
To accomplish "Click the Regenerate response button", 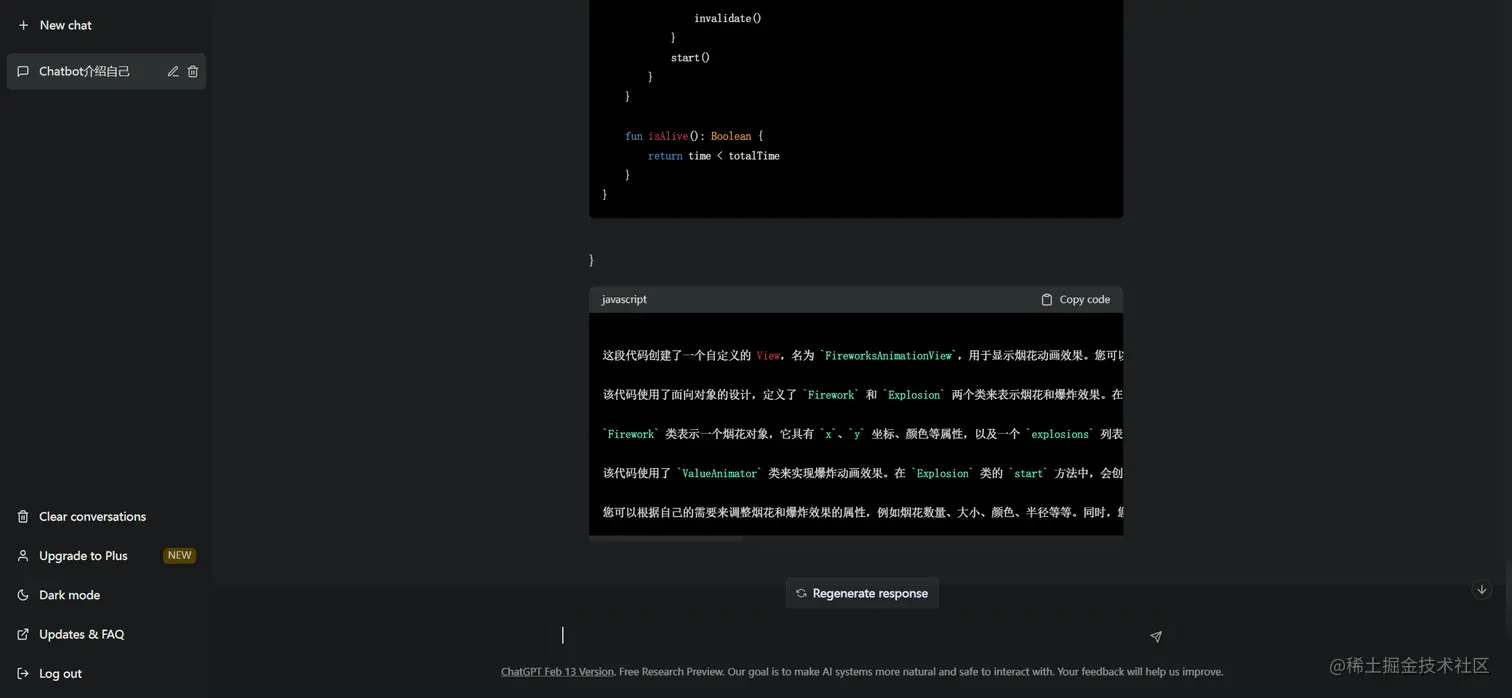I will [x=862, y=593].
